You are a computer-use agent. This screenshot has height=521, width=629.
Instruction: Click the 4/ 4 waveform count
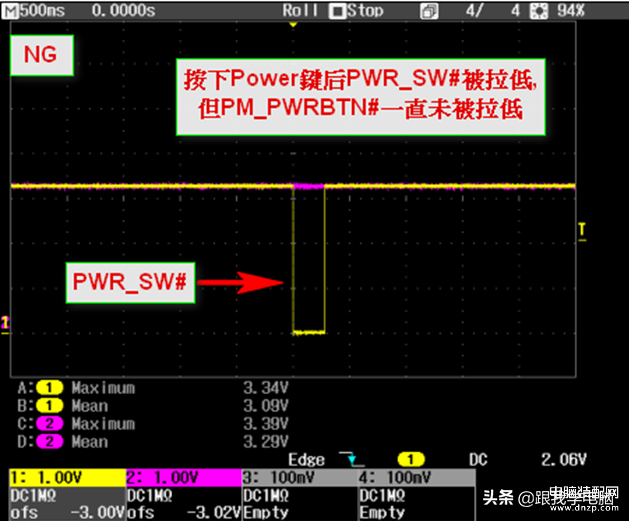tap(493, 10)
